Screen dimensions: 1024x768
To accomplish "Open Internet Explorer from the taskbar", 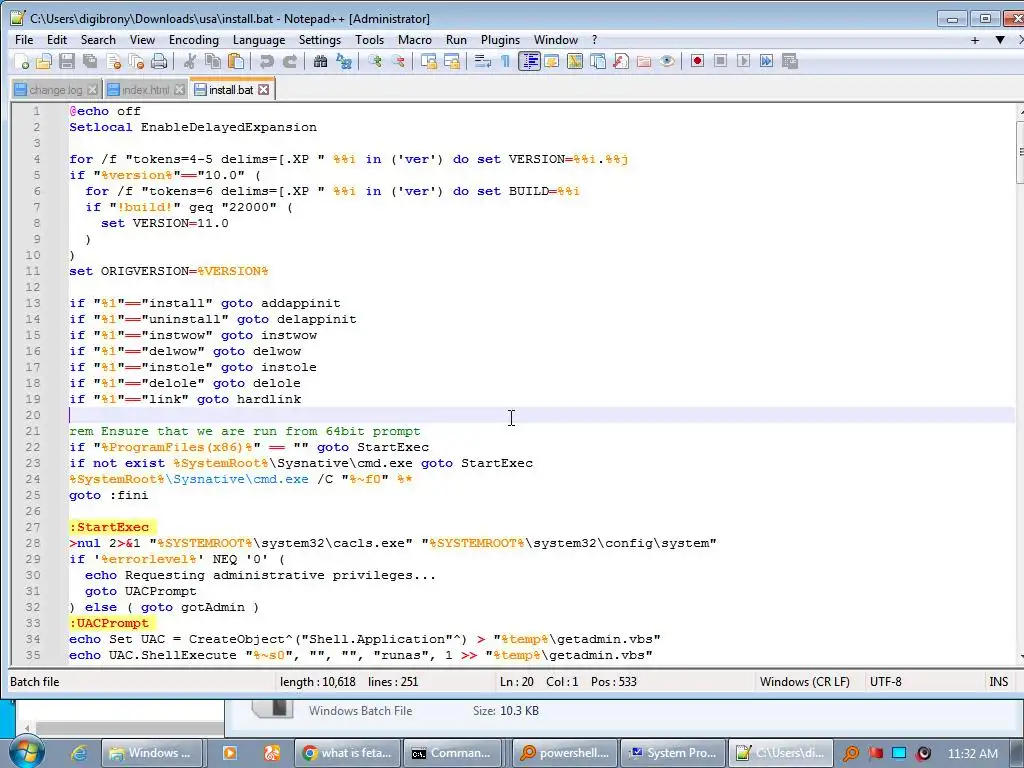I will pos(78,753).
